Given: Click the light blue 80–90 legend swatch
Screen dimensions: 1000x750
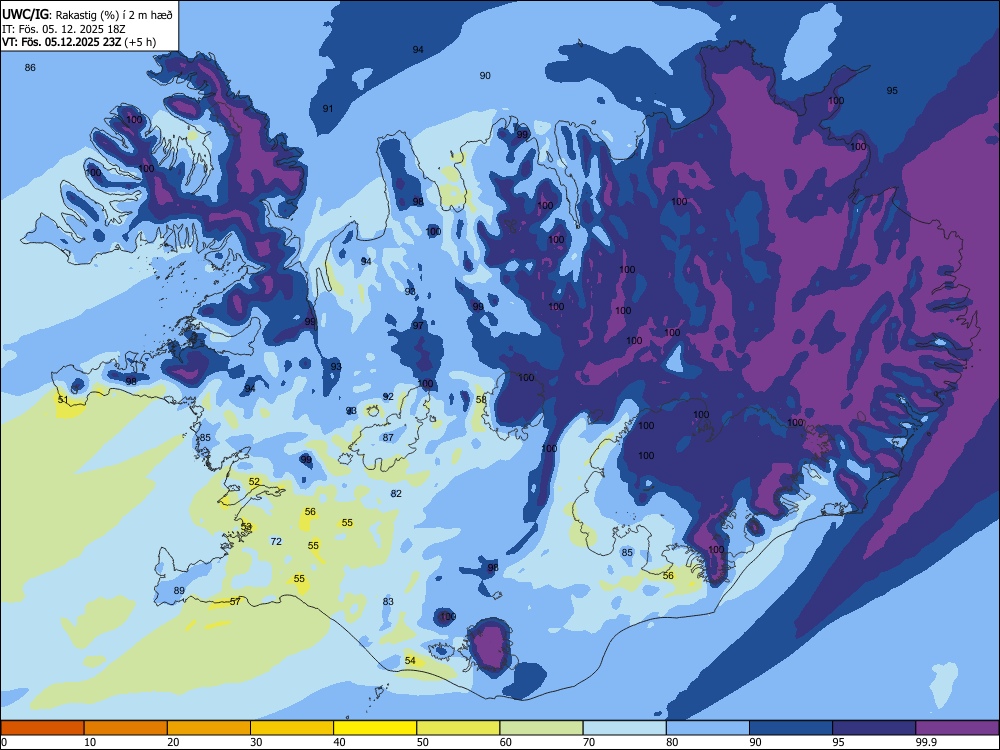Looking at the screenshot, I should pyautogui.click(x=708, y=728).
